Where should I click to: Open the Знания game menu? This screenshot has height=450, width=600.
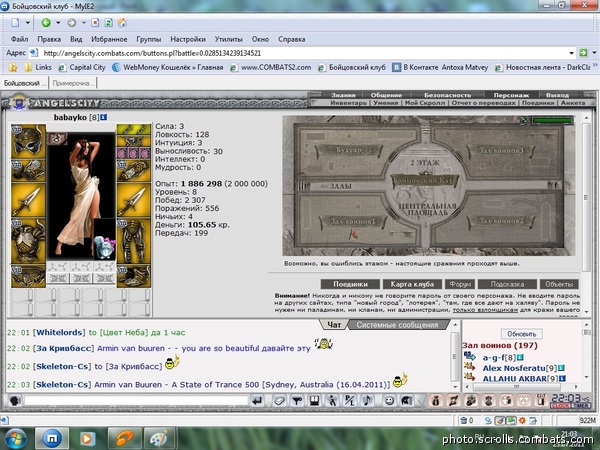point(343,95)
